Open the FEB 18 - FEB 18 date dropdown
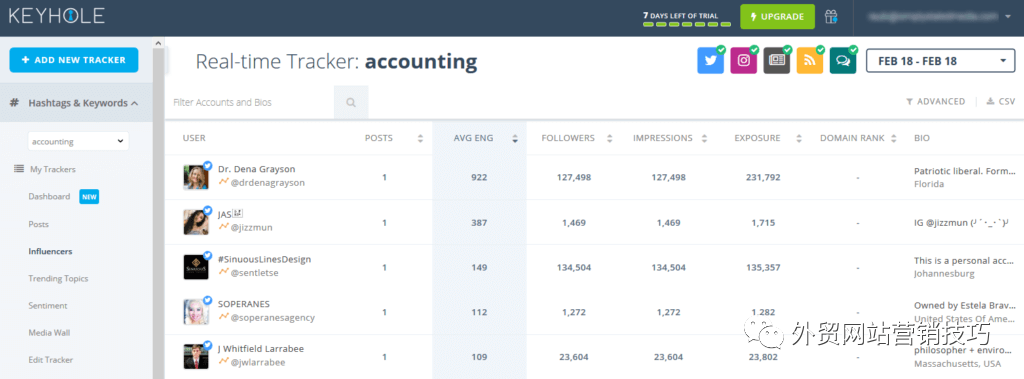Screen dimensions: 1024x379 click(x=940, y=61)
